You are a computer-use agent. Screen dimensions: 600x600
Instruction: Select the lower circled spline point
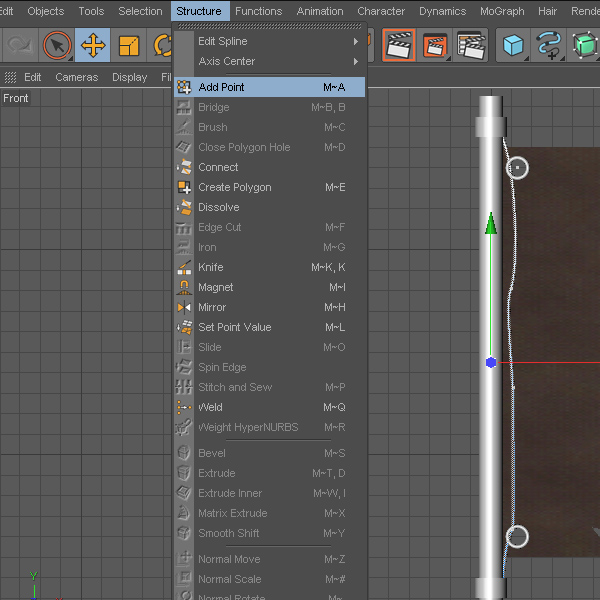pyautogui.click(x=517, y=536)
